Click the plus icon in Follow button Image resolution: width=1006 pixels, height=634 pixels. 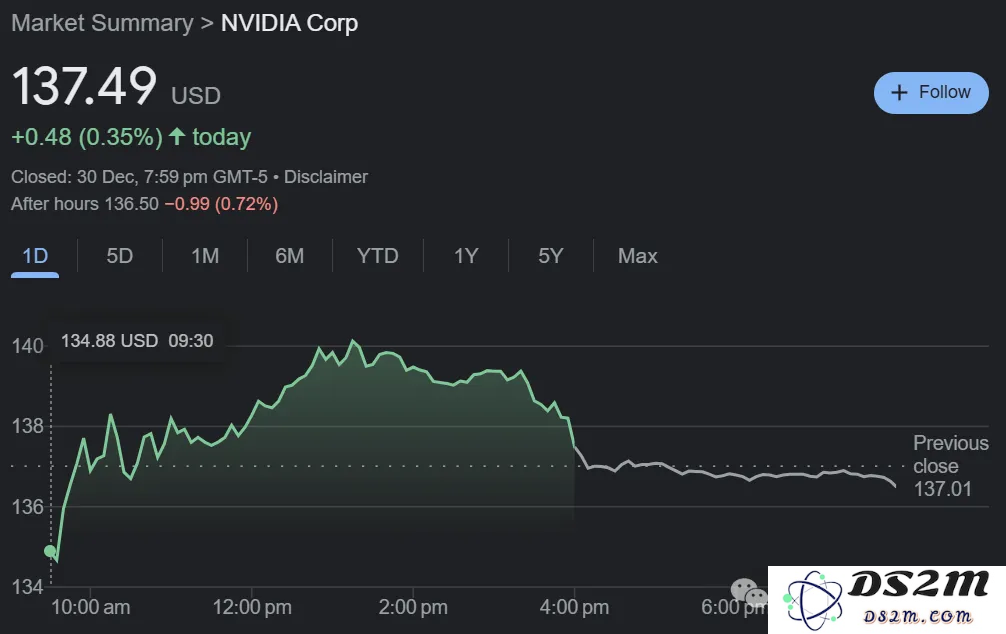[899, 92]
